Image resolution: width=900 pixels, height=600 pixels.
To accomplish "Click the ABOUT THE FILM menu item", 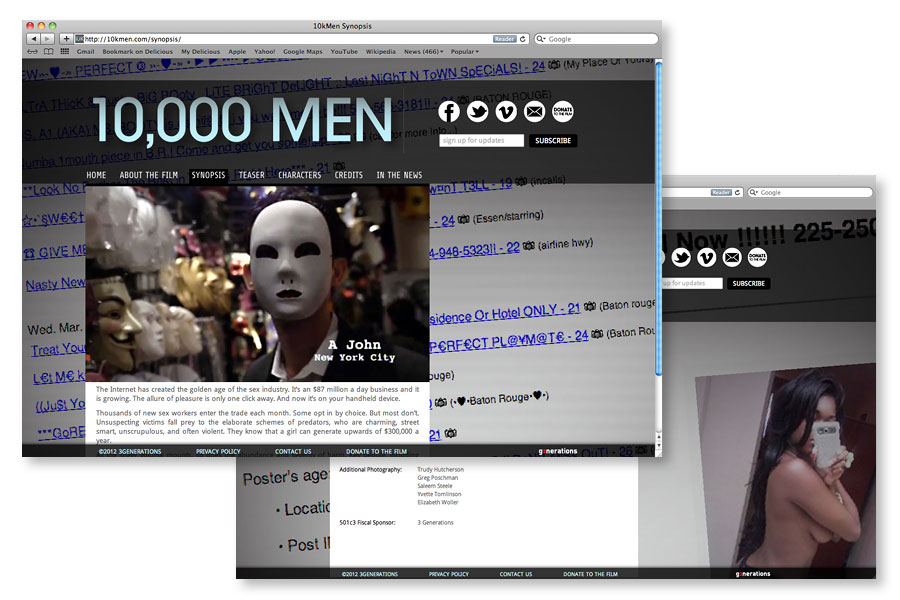I will pyautogui.click(x=149, y=175).
